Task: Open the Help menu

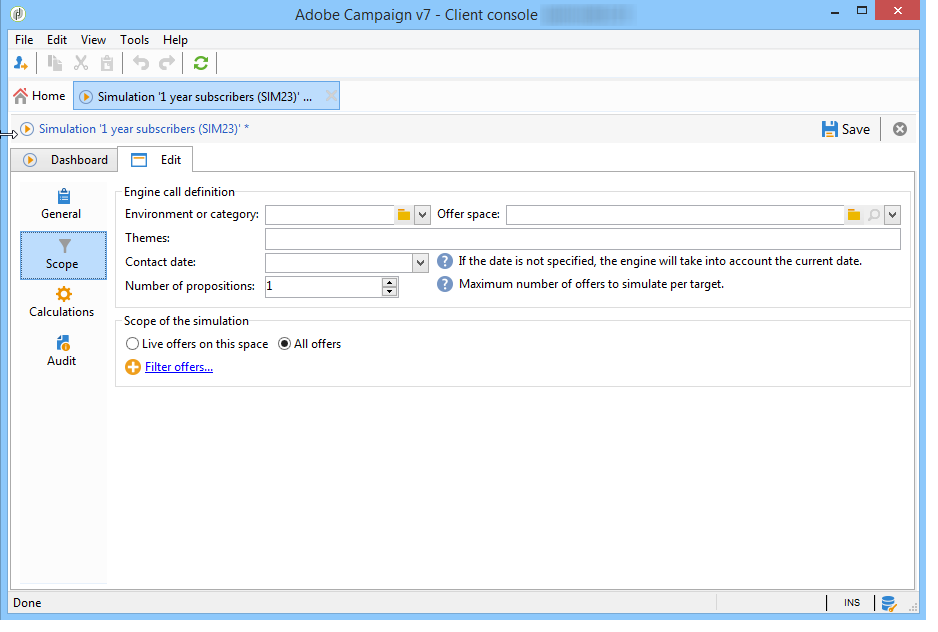Action: [x=175, y=40]
